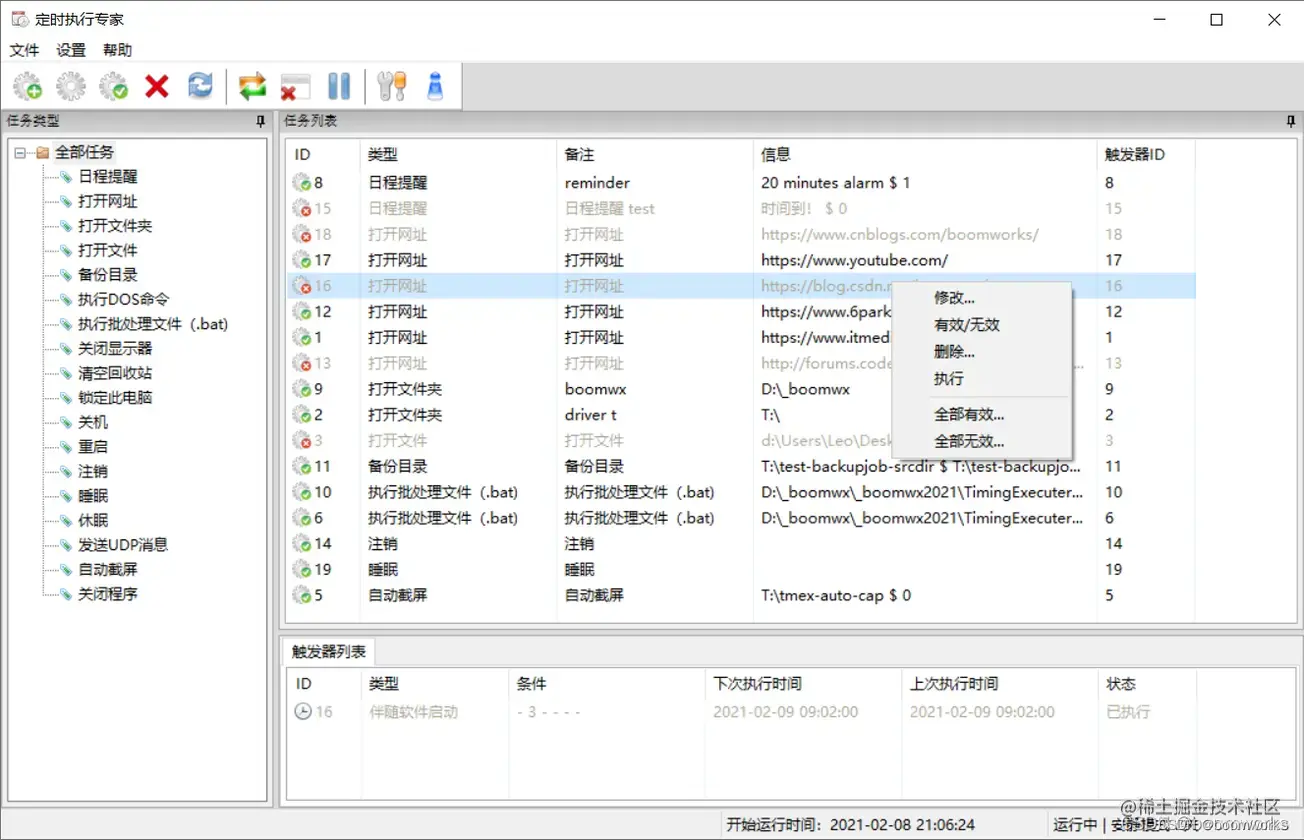Click the status gear icon of task 8

pyautogui.click(x=301, y=183)
